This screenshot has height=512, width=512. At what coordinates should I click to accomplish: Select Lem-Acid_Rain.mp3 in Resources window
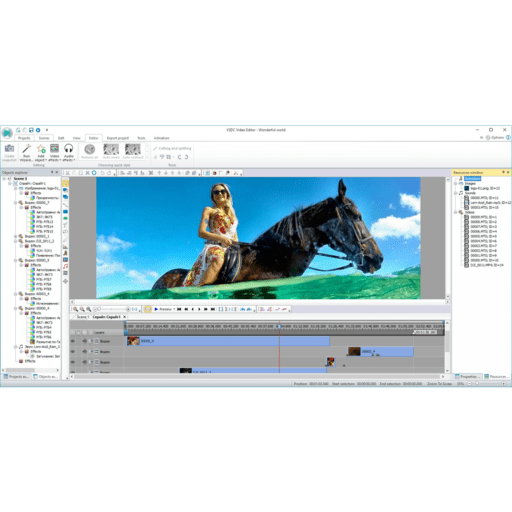pos(489,203)
